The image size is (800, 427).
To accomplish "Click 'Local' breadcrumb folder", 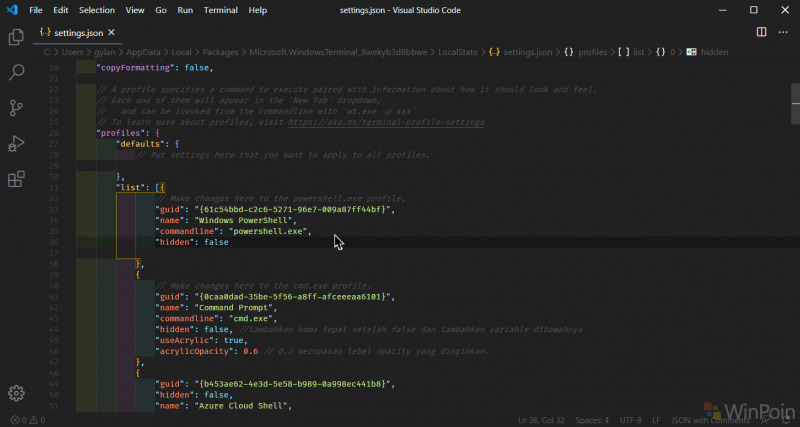I will (181, 52).
